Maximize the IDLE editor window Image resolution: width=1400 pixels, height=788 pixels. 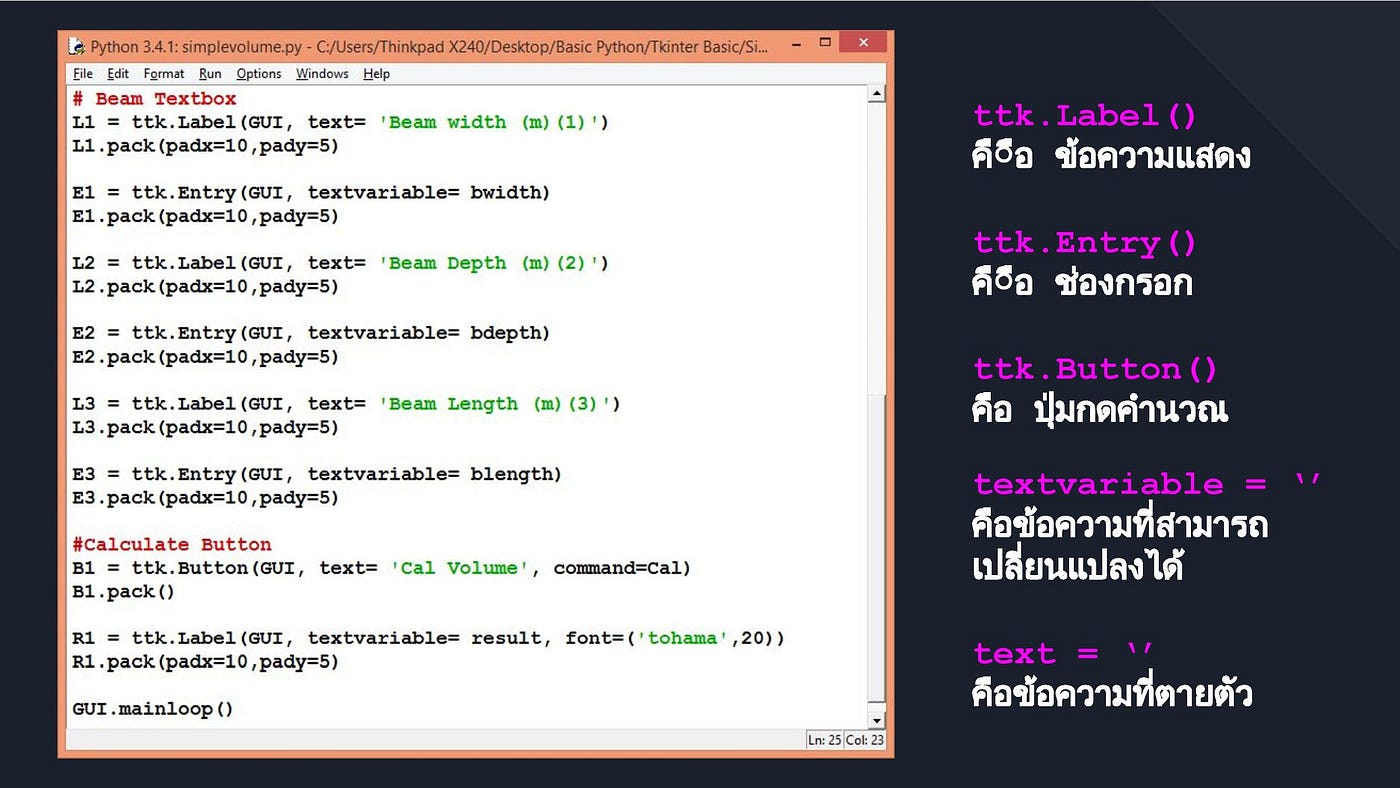[x=826, y=43]
